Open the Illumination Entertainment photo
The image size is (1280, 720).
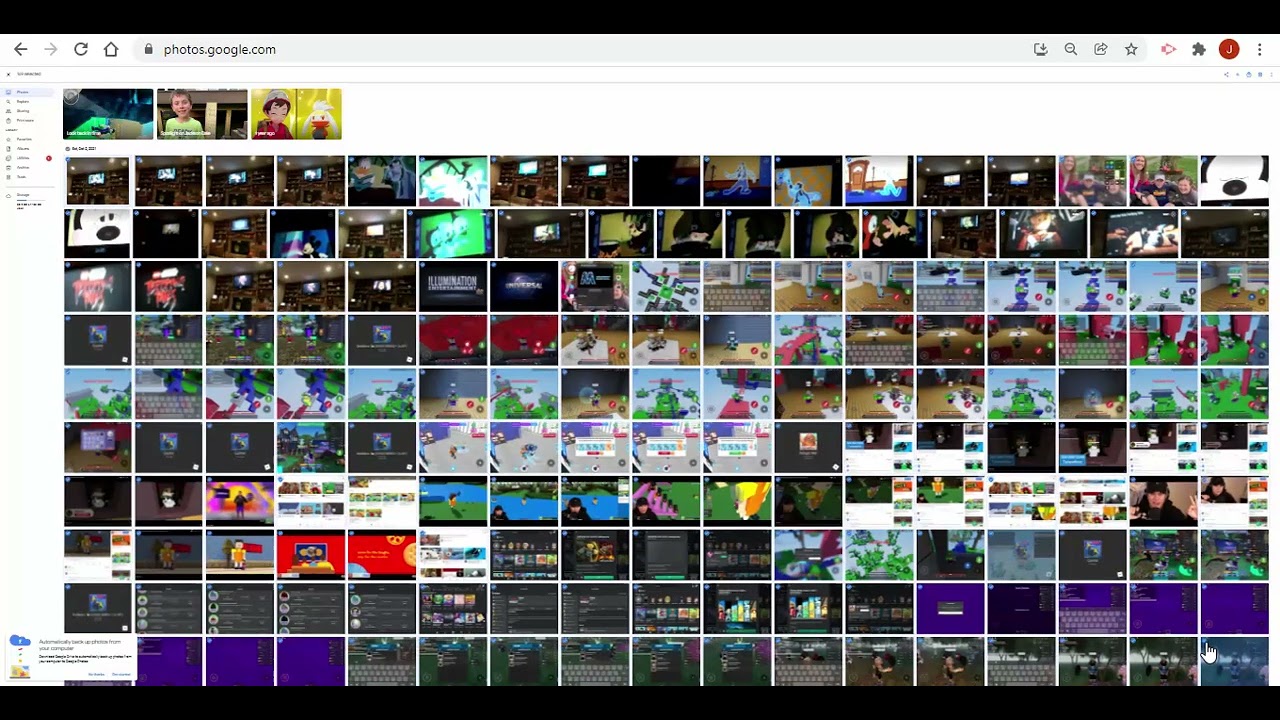coord(452,286)
